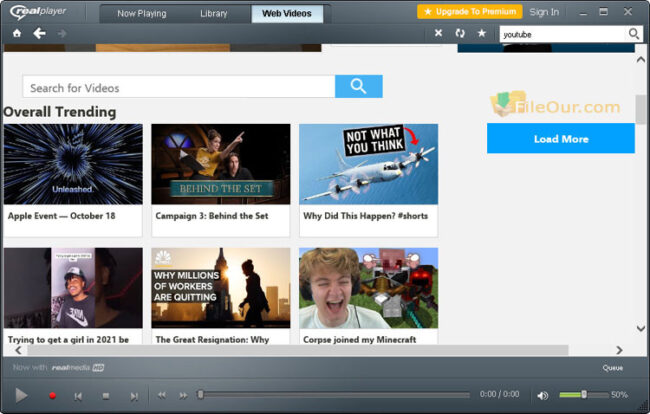Viewport: 650px width, 414px height.
Task: Click the Search for Videos field
Action: 179,87
